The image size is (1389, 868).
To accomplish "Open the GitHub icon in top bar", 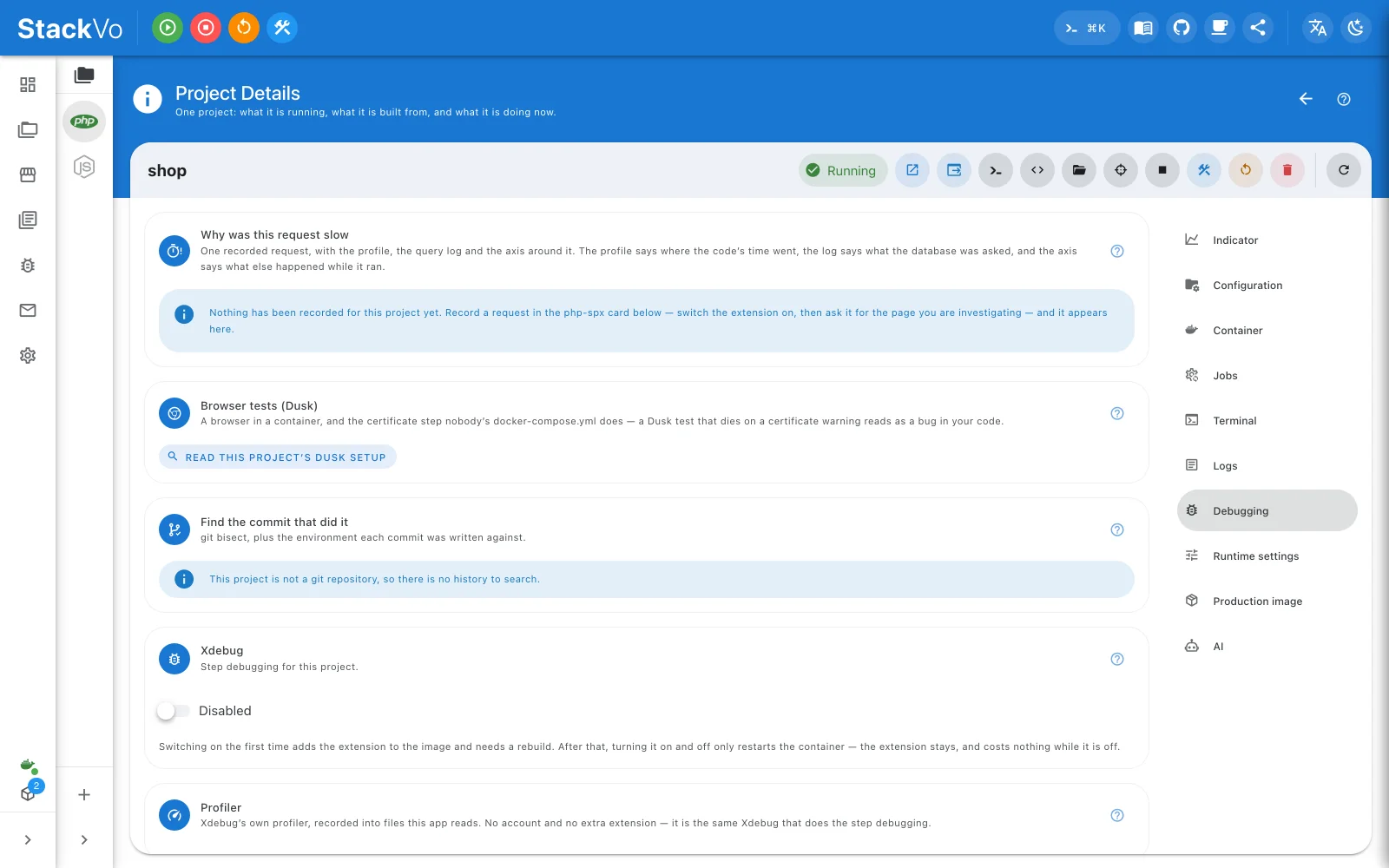I will (x=1182, y=28).
